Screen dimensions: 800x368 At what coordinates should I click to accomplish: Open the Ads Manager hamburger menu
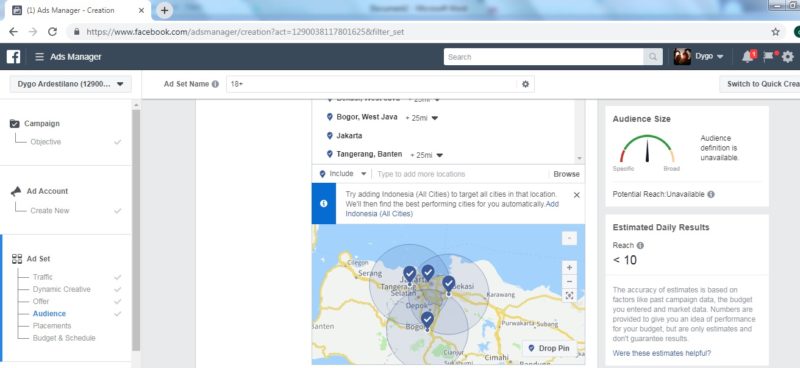39,57
